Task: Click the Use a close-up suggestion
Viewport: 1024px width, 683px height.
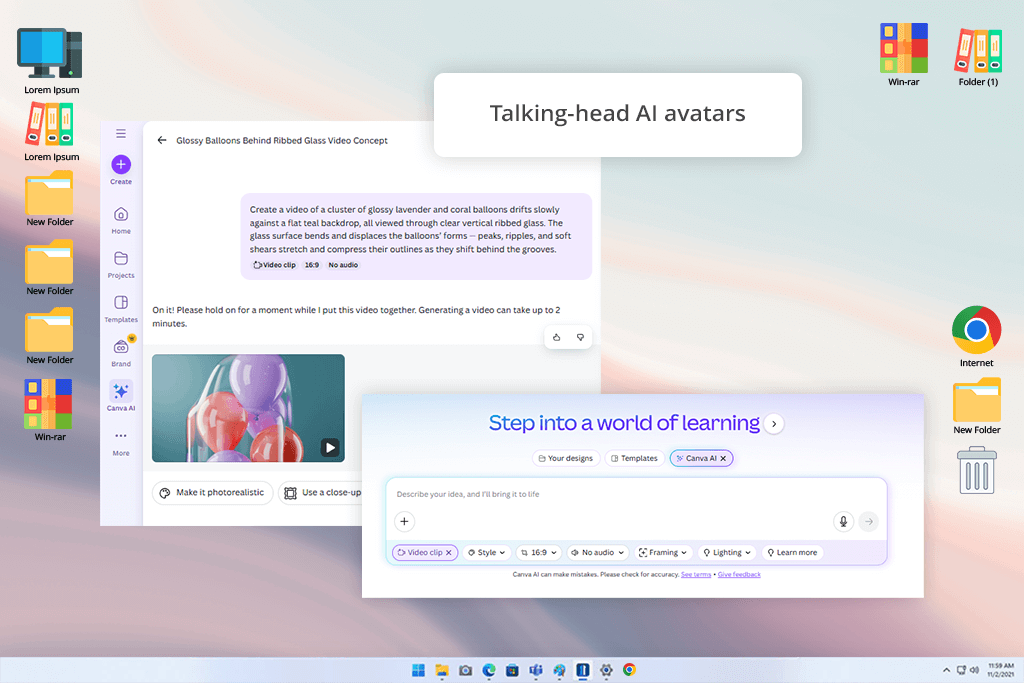Action: (x=321, y=492)
